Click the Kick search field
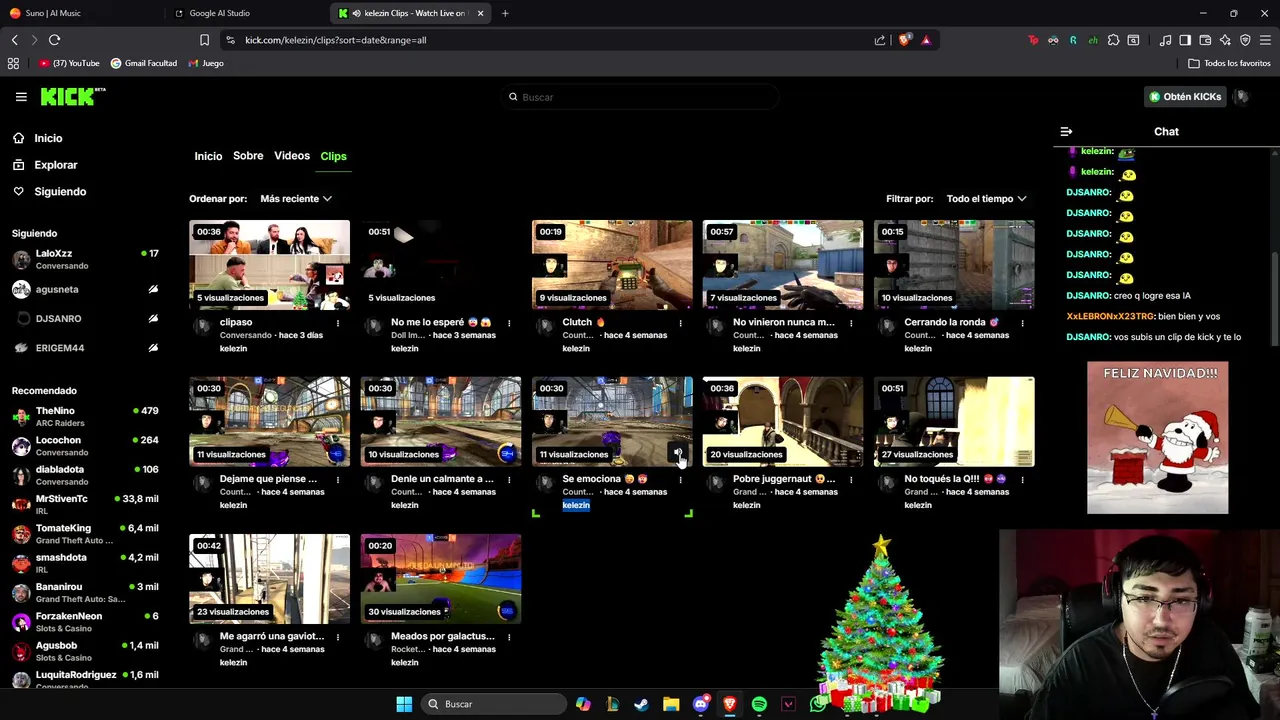 click(x=640, y=97)
